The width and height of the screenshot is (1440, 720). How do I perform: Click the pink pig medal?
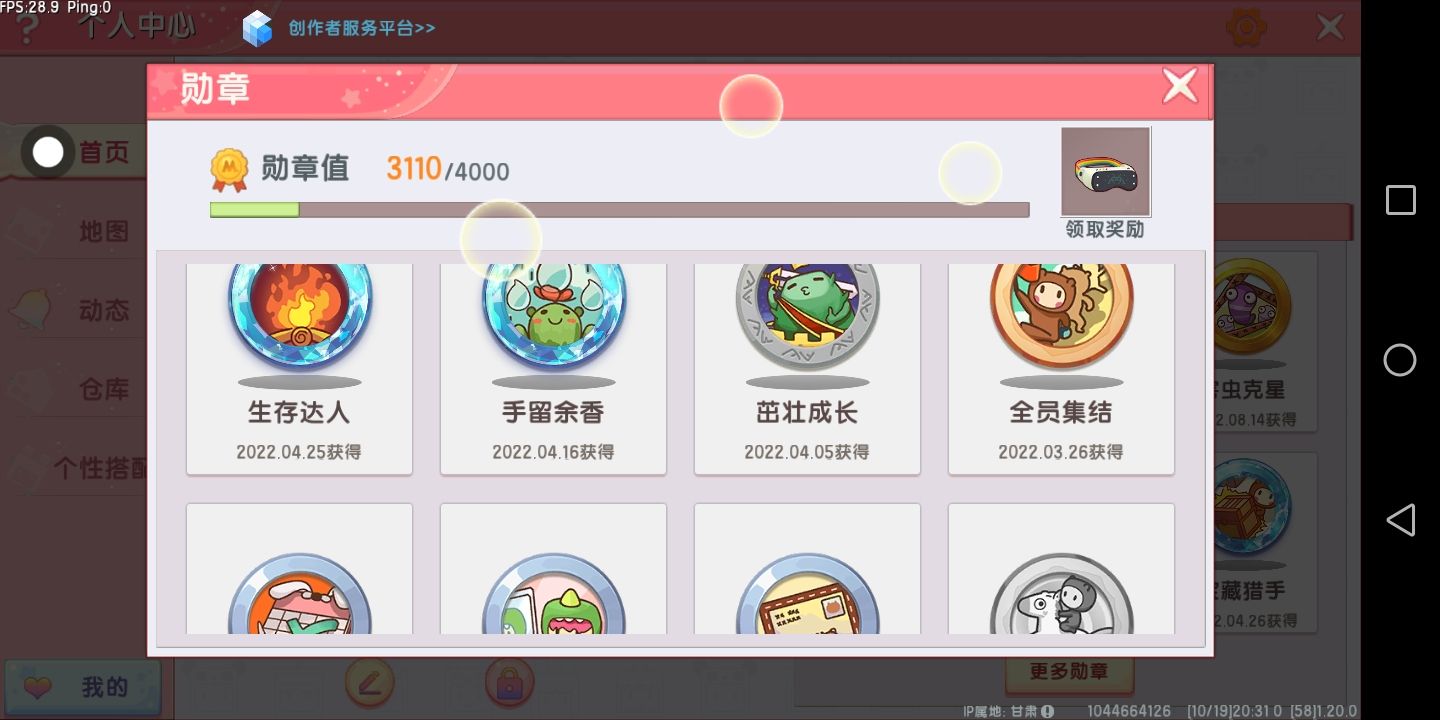[x=299, y=569]
